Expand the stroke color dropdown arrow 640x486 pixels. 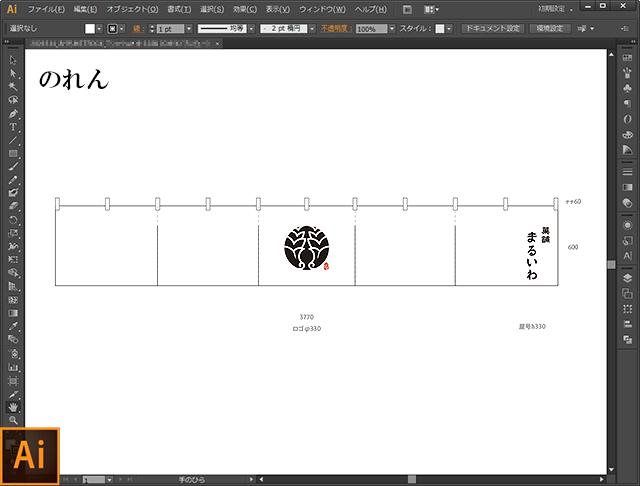point(122,29)
